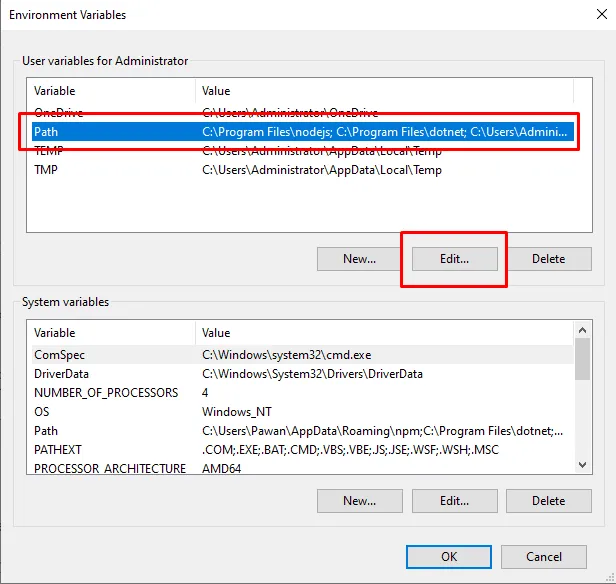616x584 pixels.
Task: Select the OneDrive user variable row
Action: tap(302, 113)
